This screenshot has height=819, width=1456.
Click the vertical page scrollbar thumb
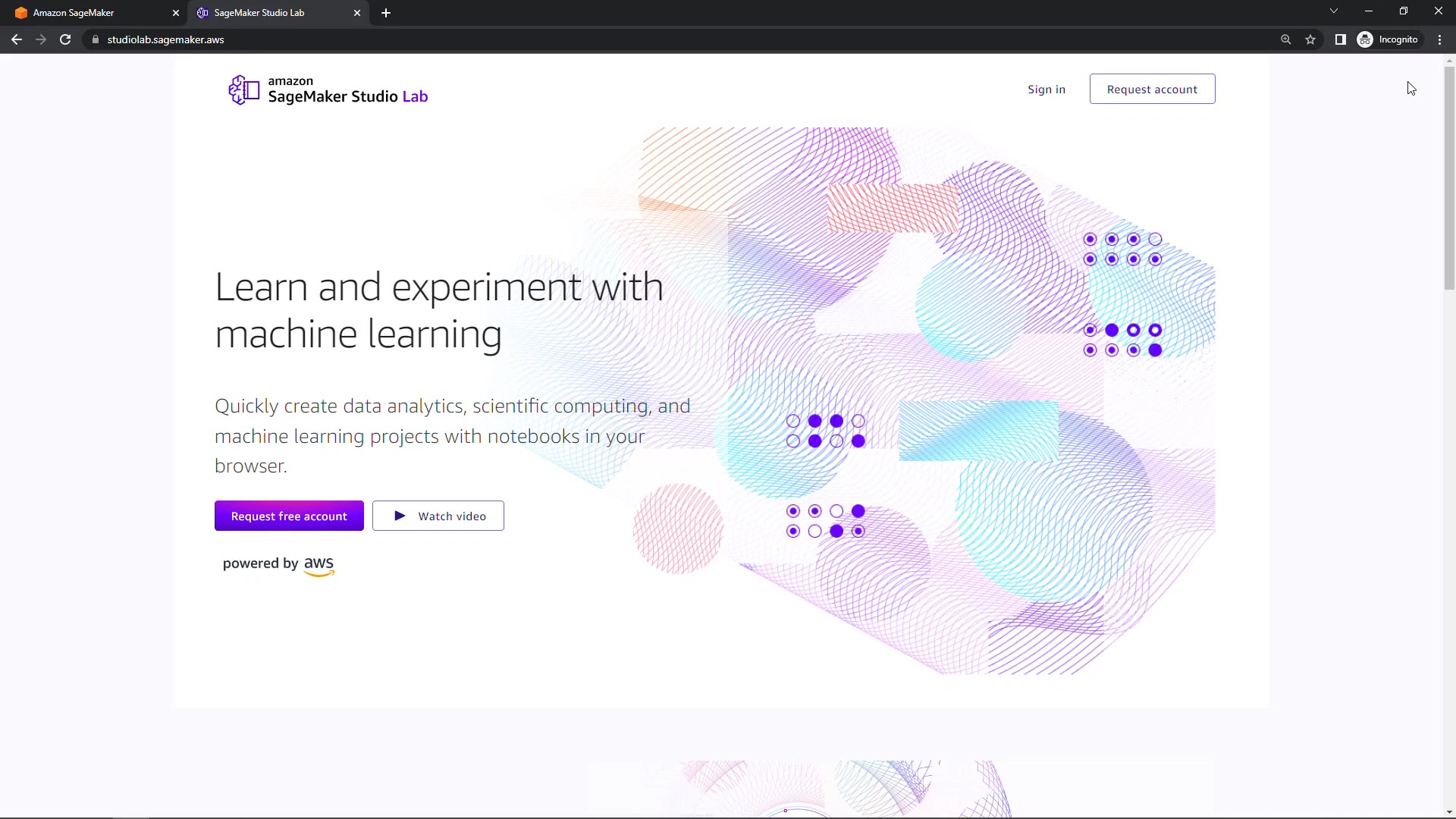pyautogui.click(x=1449, y=178)
